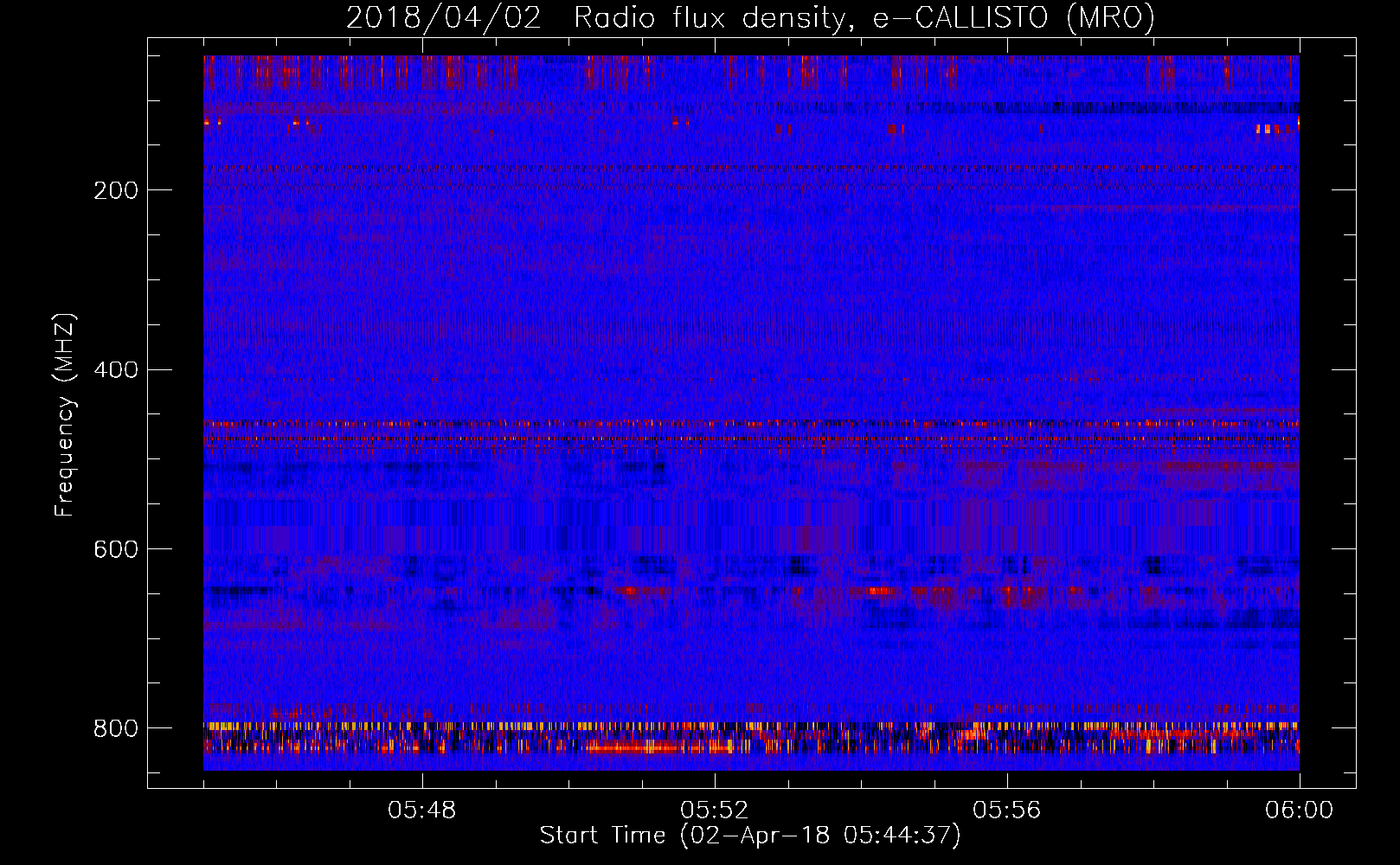
Task: Click the '400' frequency tick label
Action: point(116,370)
